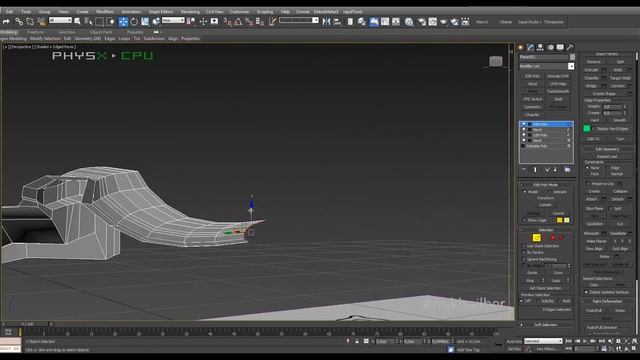Switch to the Display command panel tab
Screen dimensions: 640x360
pyautogui.click(x=560, y=47)
